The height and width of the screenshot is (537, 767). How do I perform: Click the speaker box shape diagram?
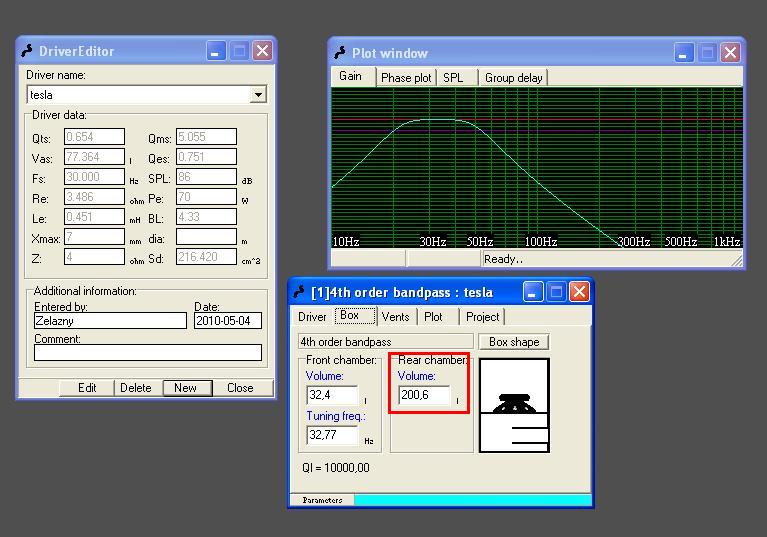(514, 405)
